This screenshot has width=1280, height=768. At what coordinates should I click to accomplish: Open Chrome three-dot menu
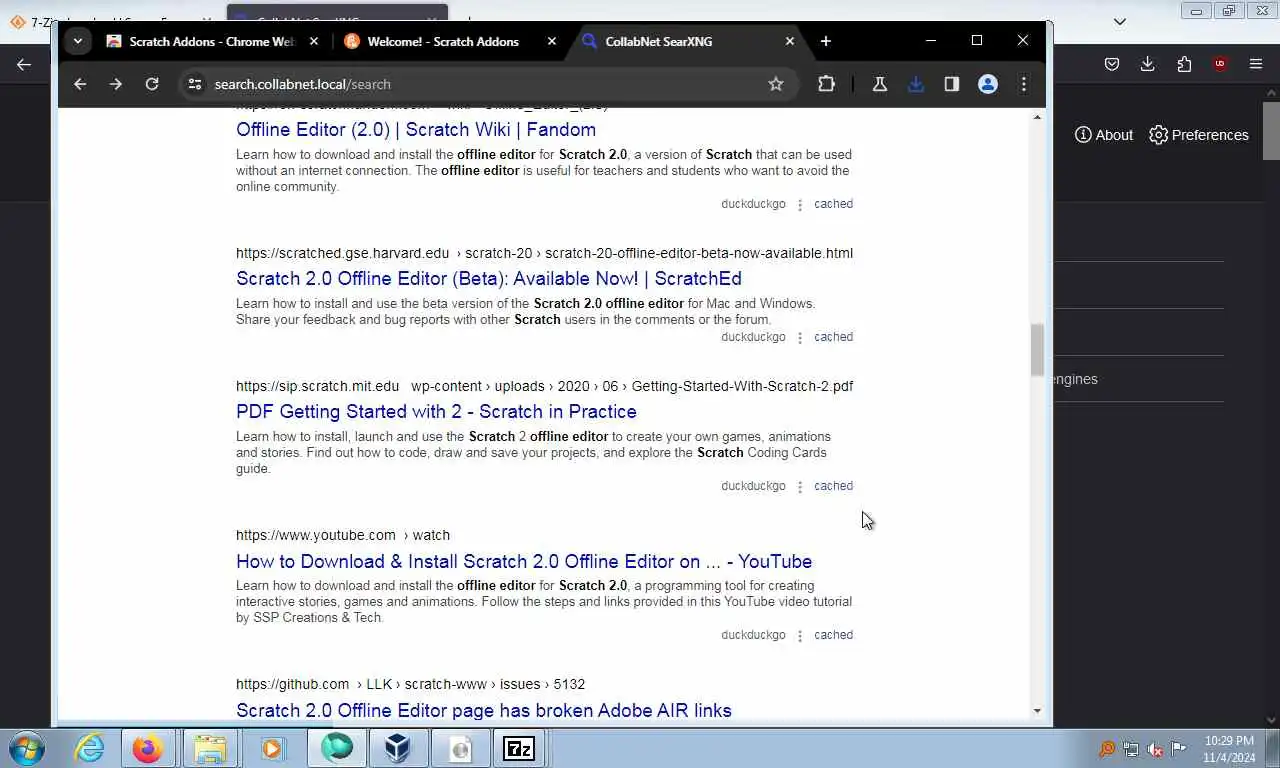click(x=1024, y=84)
